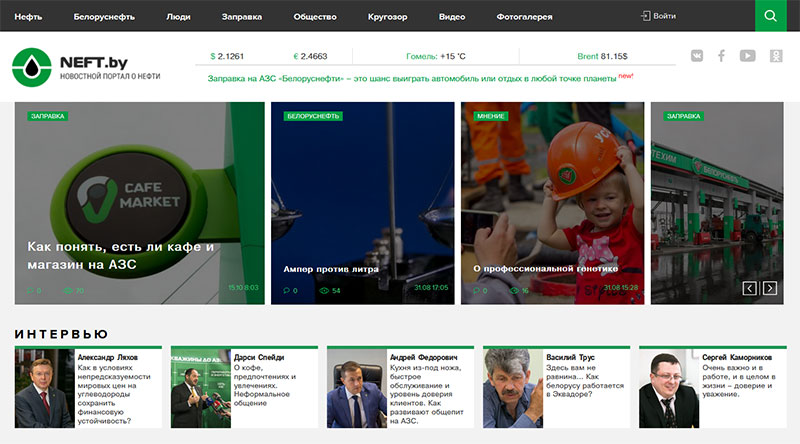Open Александр Ляхов interview photo
The height and width of the screenshot is (444, 800).
pos(44,388)
